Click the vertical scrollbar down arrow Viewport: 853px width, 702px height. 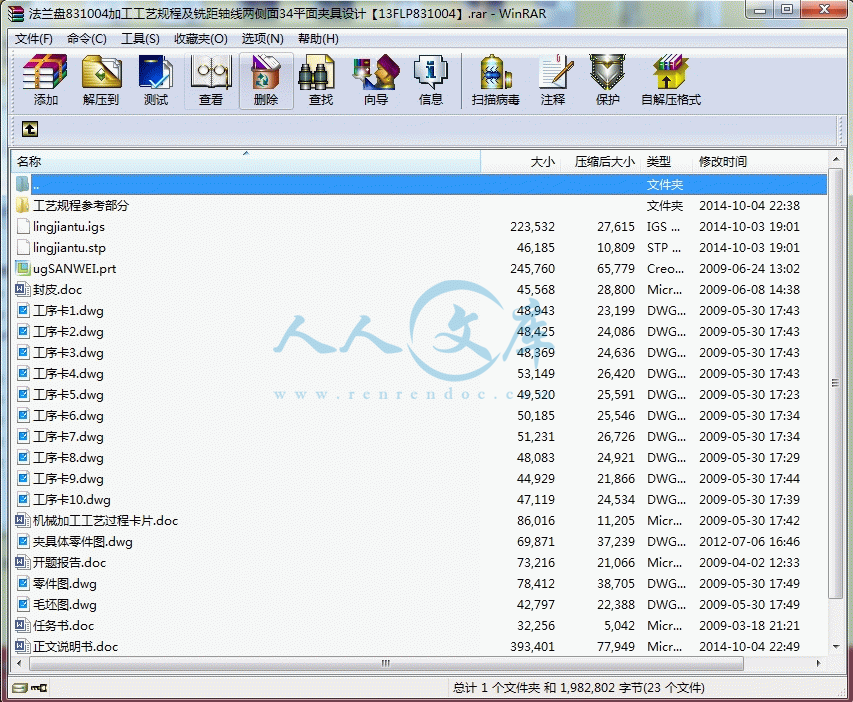(835, 646)
